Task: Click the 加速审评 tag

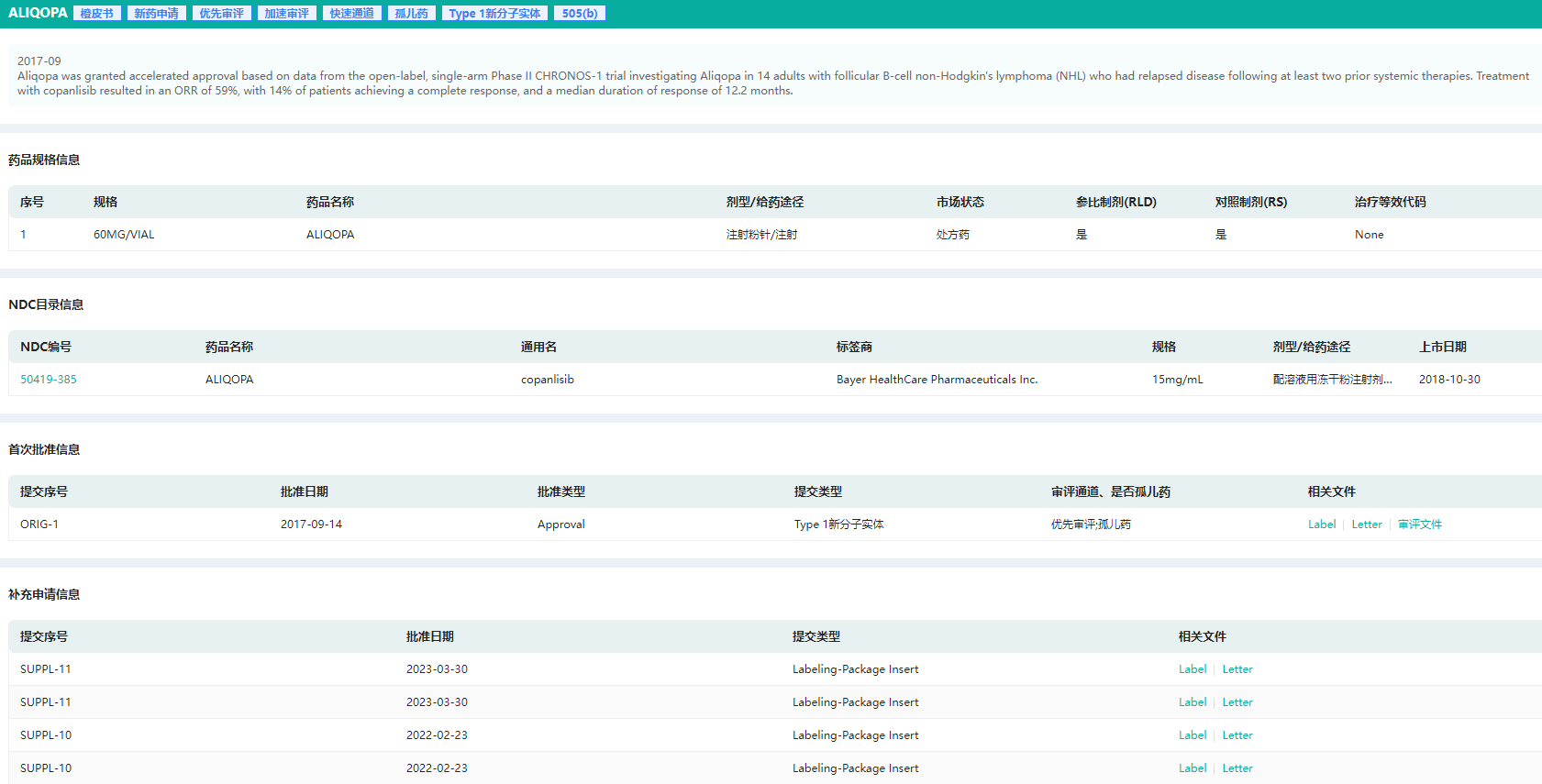Action: point(286,14)
